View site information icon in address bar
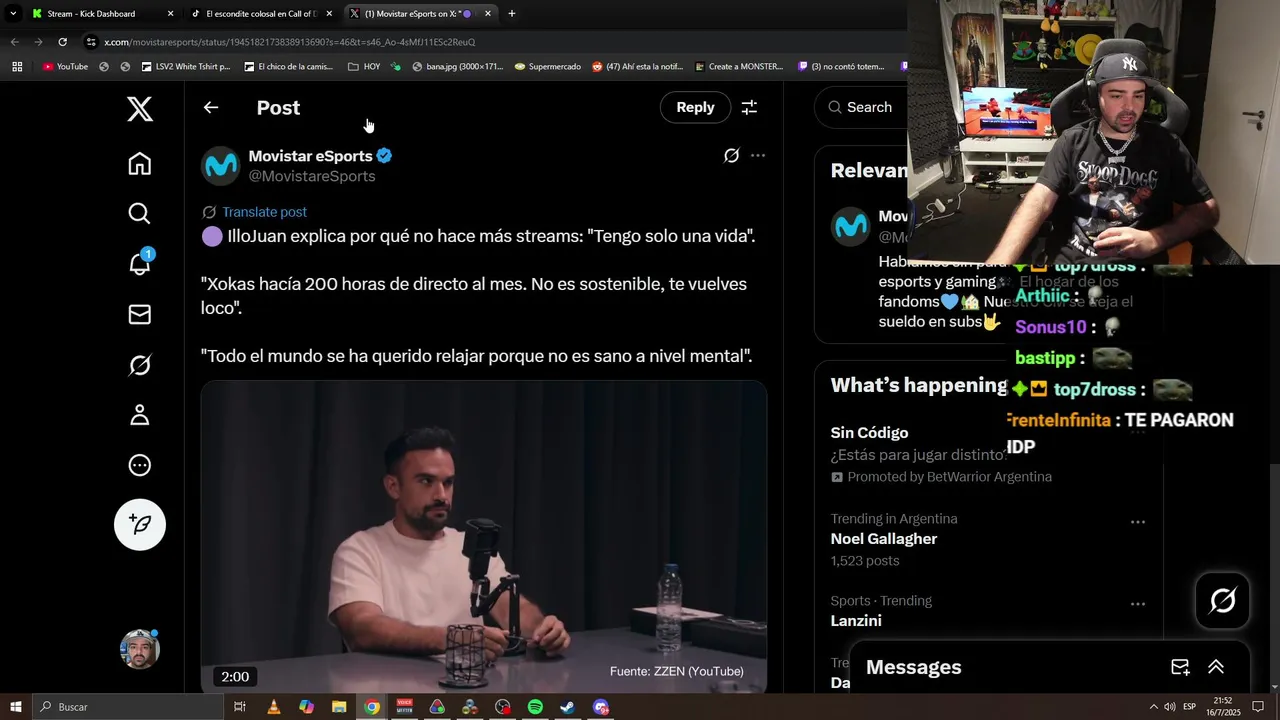 point(91,42)
